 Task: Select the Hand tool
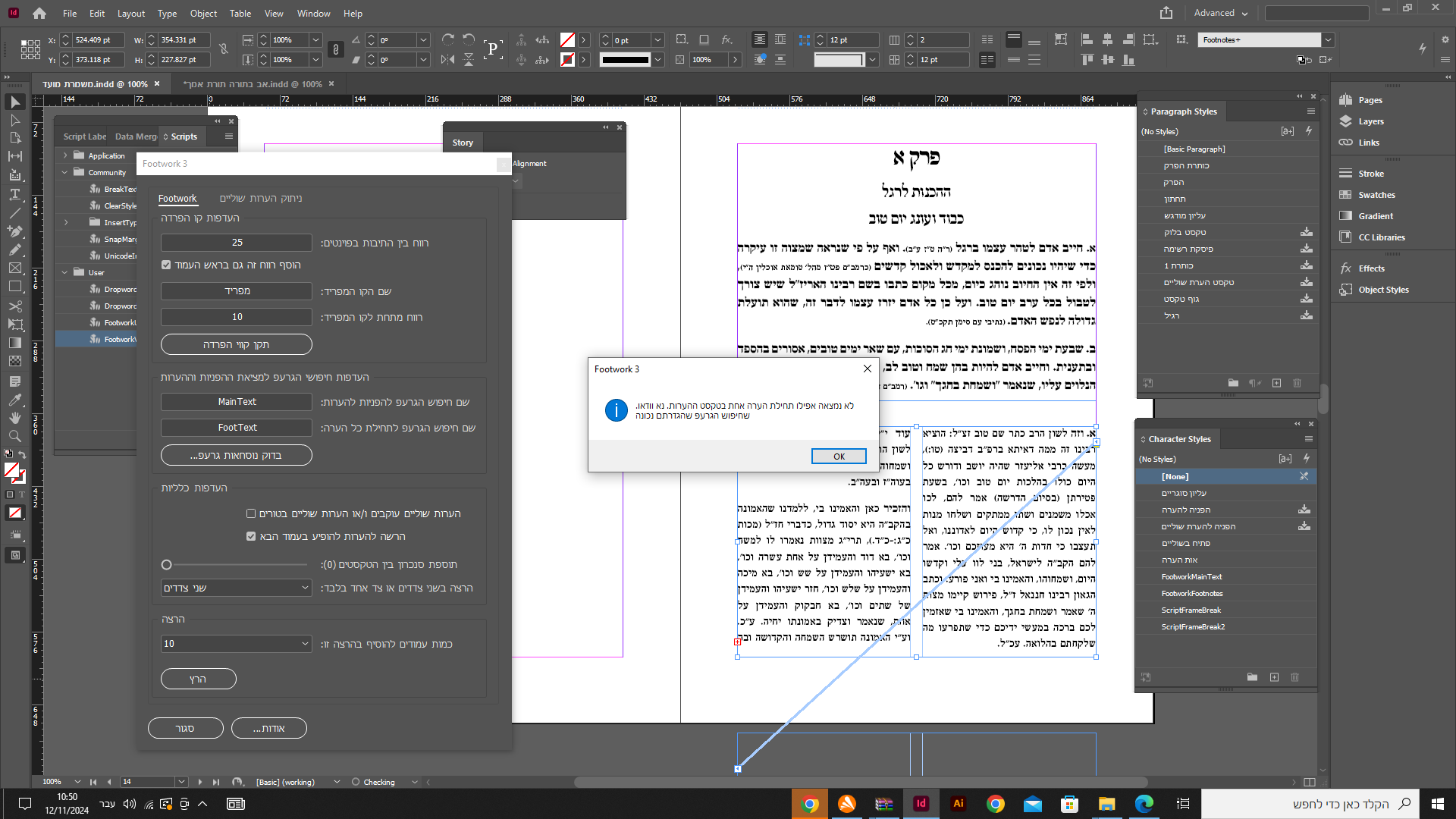point(14,418)
